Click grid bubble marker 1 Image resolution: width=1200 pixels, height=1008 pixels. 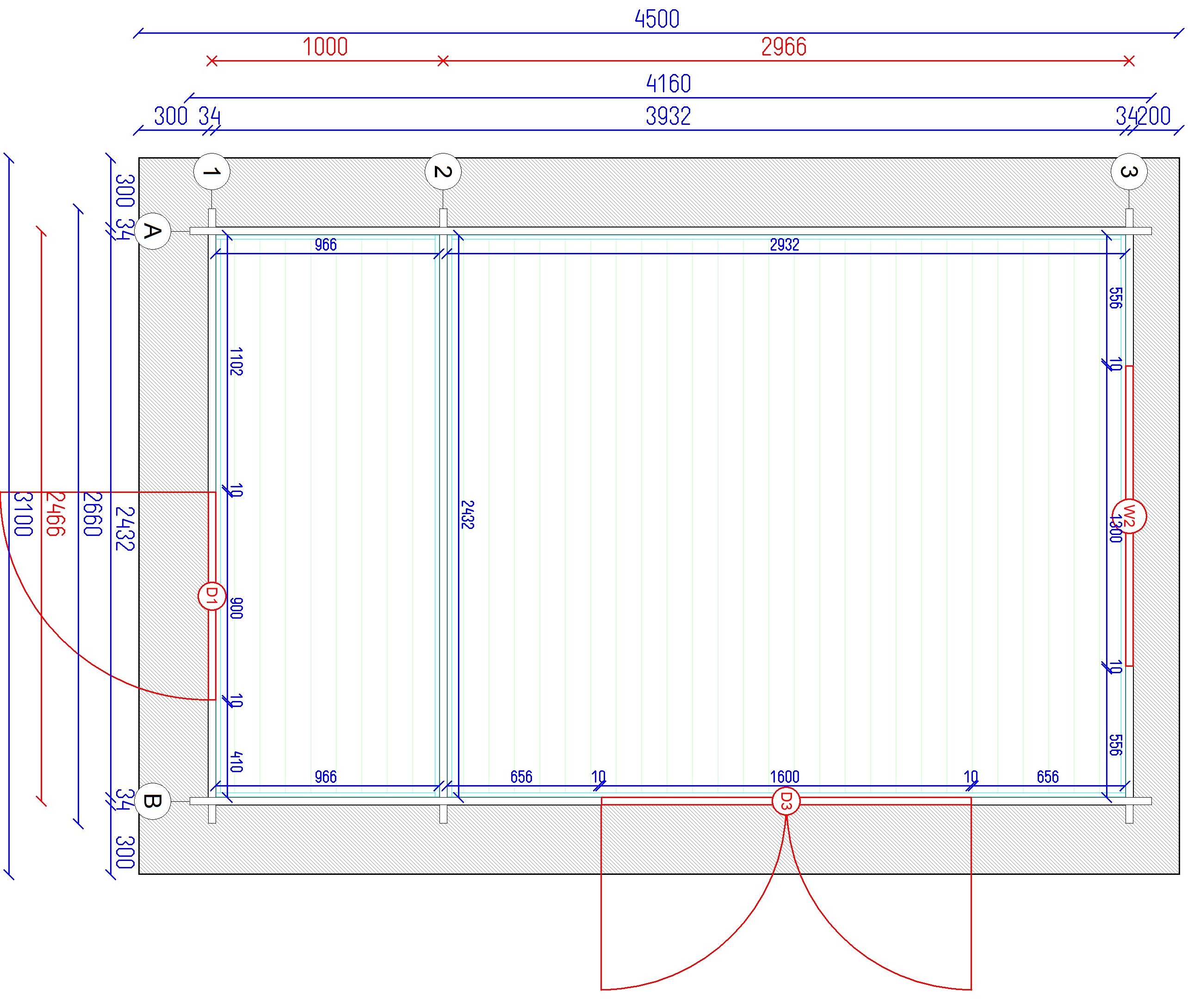(x=212, y=172)
